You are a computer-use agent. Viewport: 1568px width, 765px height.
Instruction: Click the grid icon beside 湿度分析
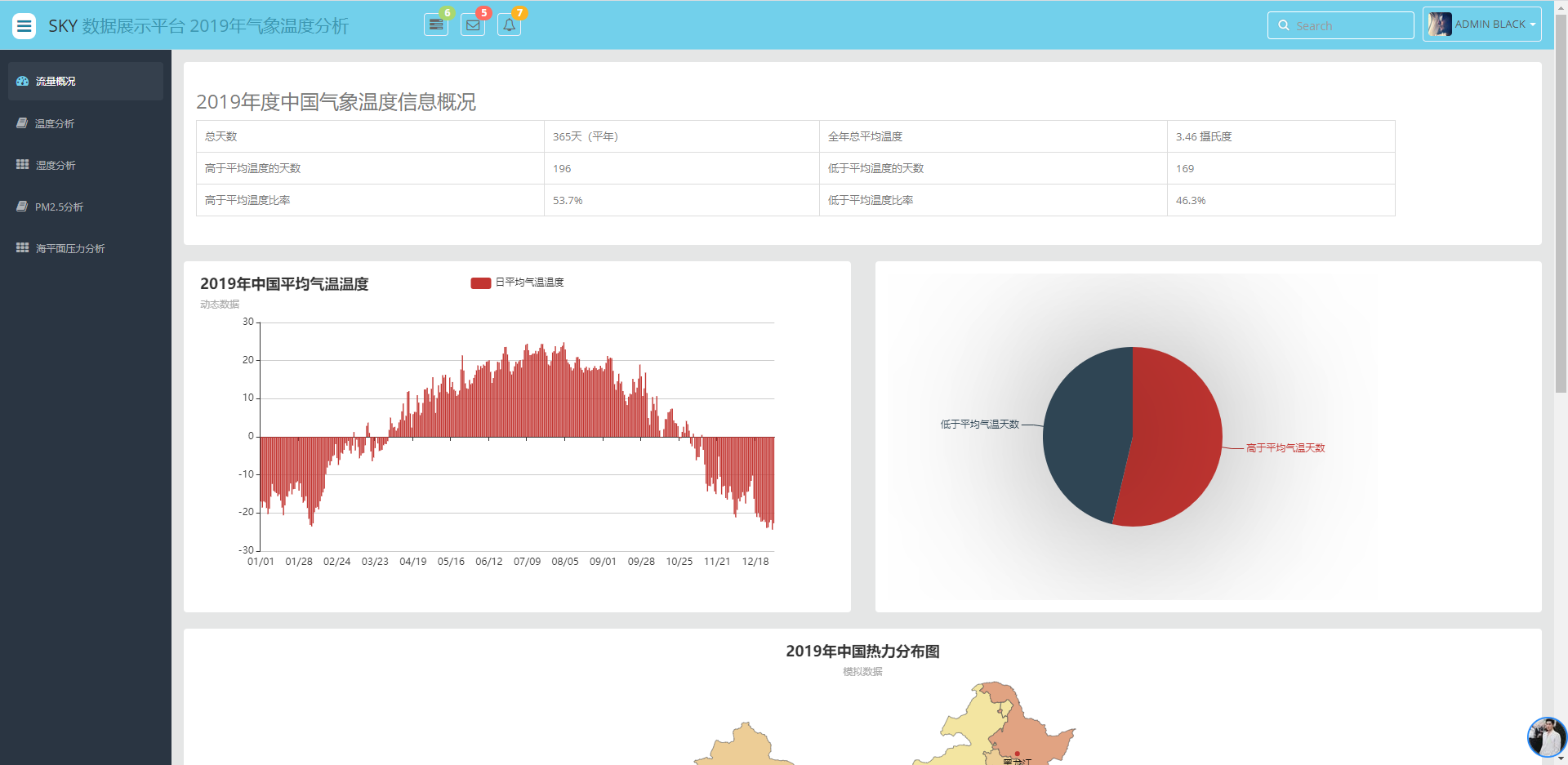point(22,164)
